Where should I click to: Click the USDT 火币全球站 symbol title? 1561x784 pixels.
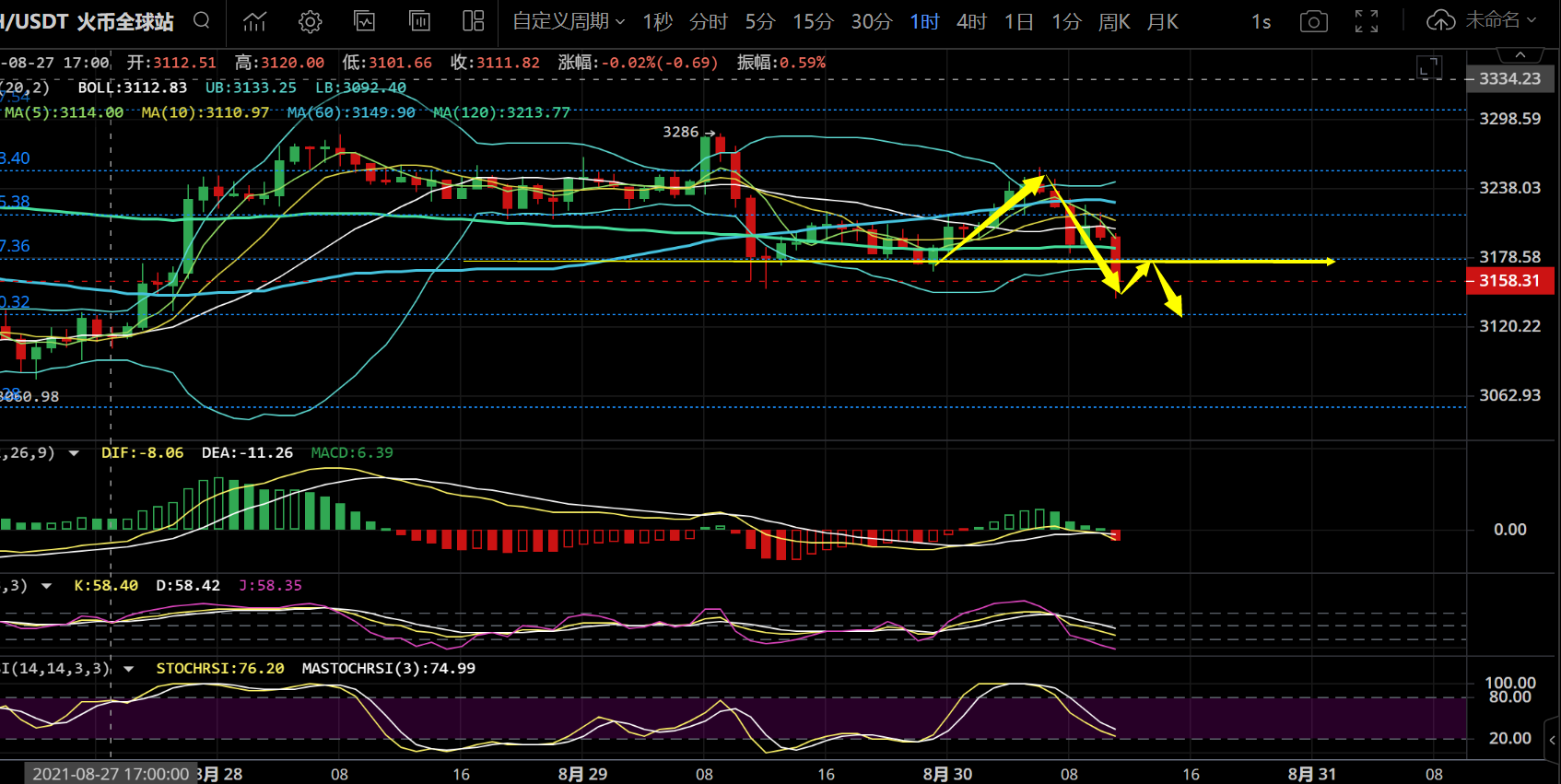88,21
